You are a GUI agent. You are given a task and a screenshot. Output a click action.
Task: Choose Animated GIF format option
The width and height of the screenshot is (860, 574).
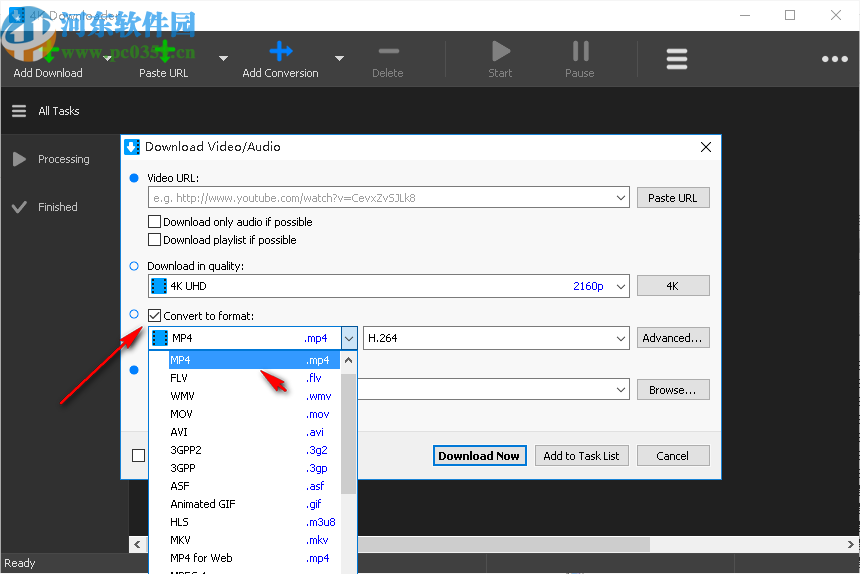pos(254,504)
